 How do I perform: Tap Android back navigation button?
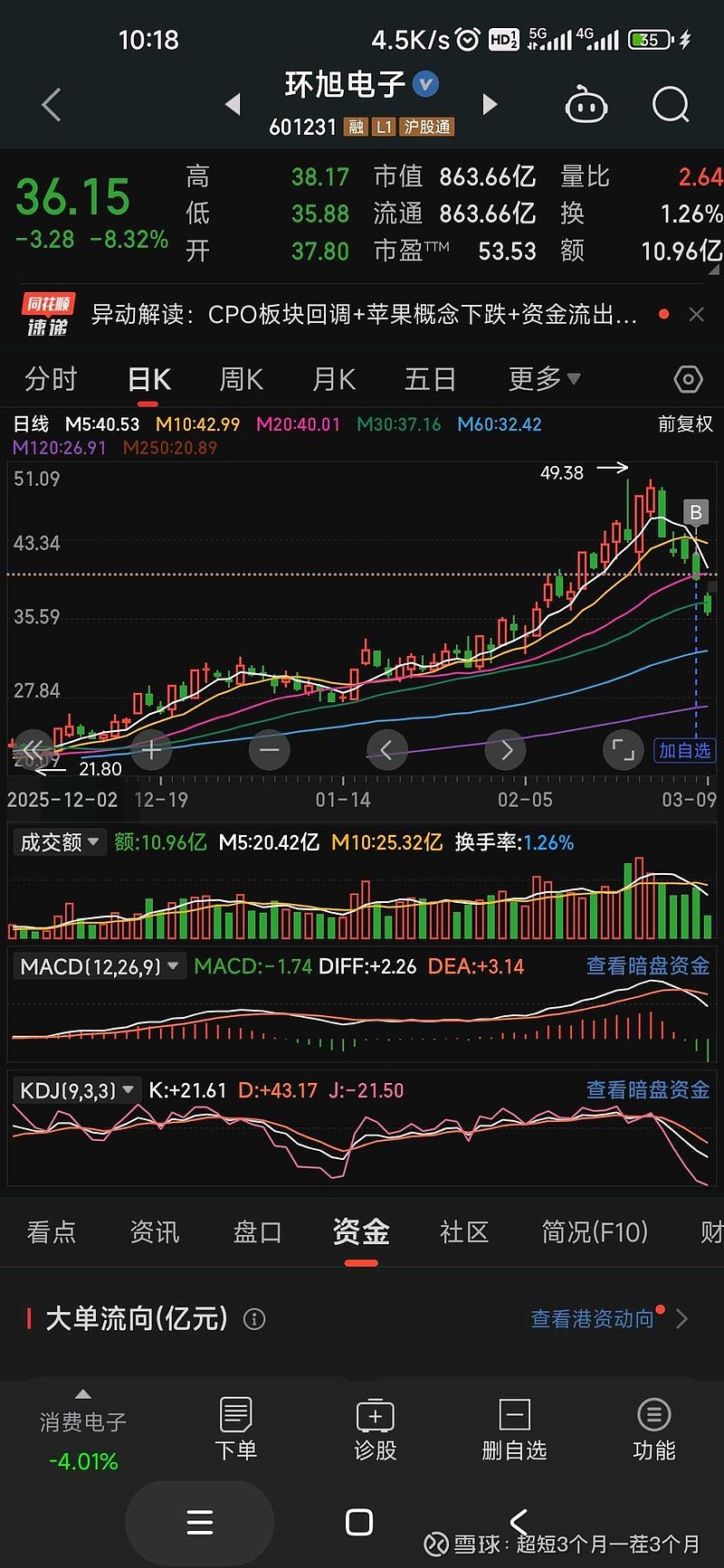coord(519,1522)
